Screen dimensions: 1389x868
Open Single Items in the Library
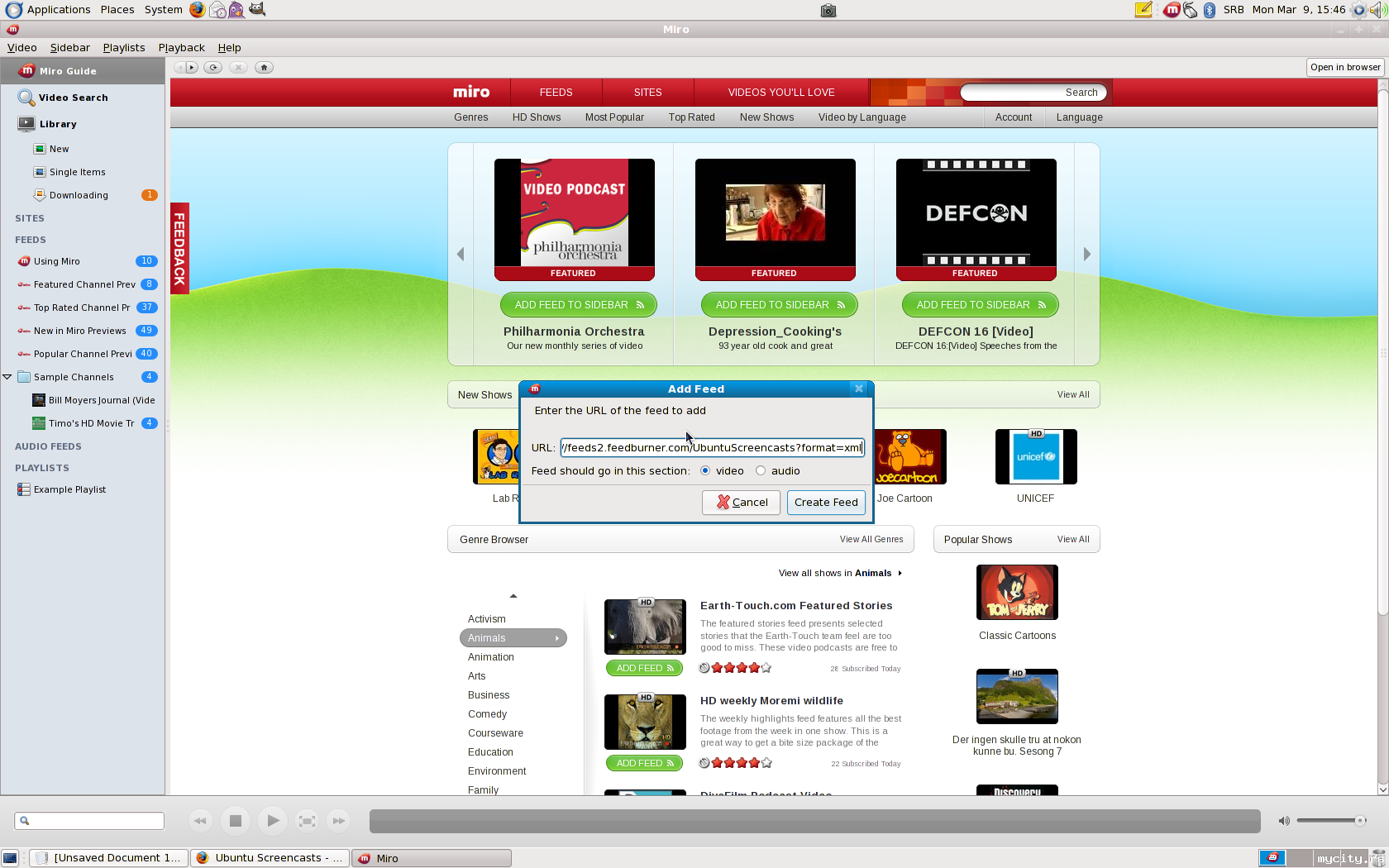[83, 172]
